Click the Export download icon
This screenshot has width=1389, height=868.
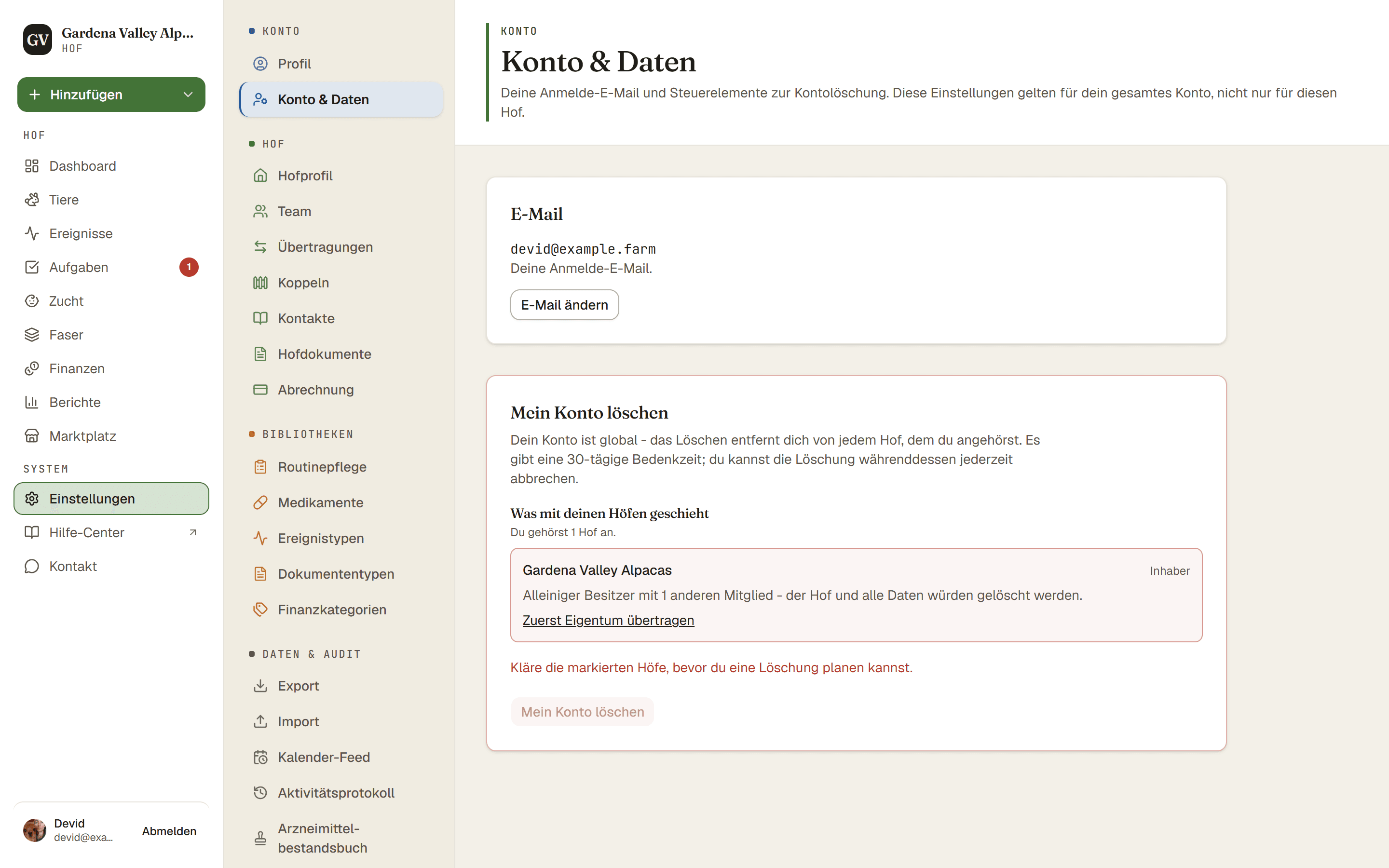coord(260,686)
